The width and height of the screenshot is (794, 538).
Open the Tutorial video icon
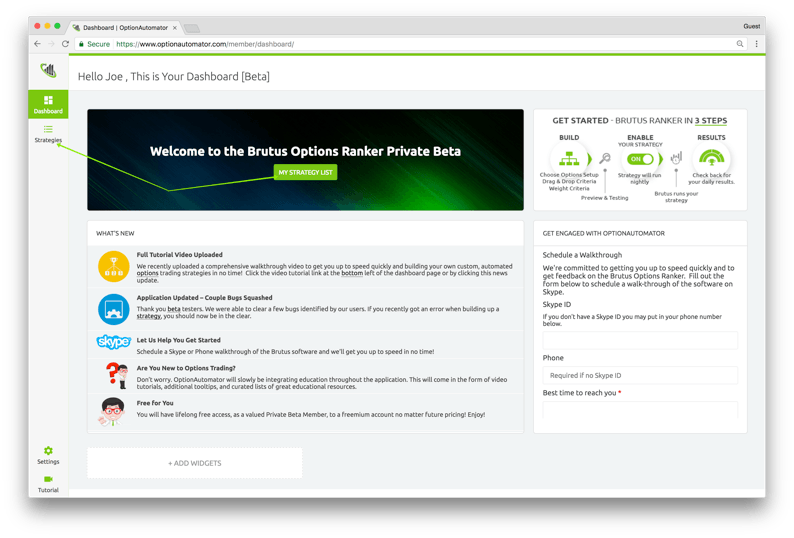click(48, 484)
